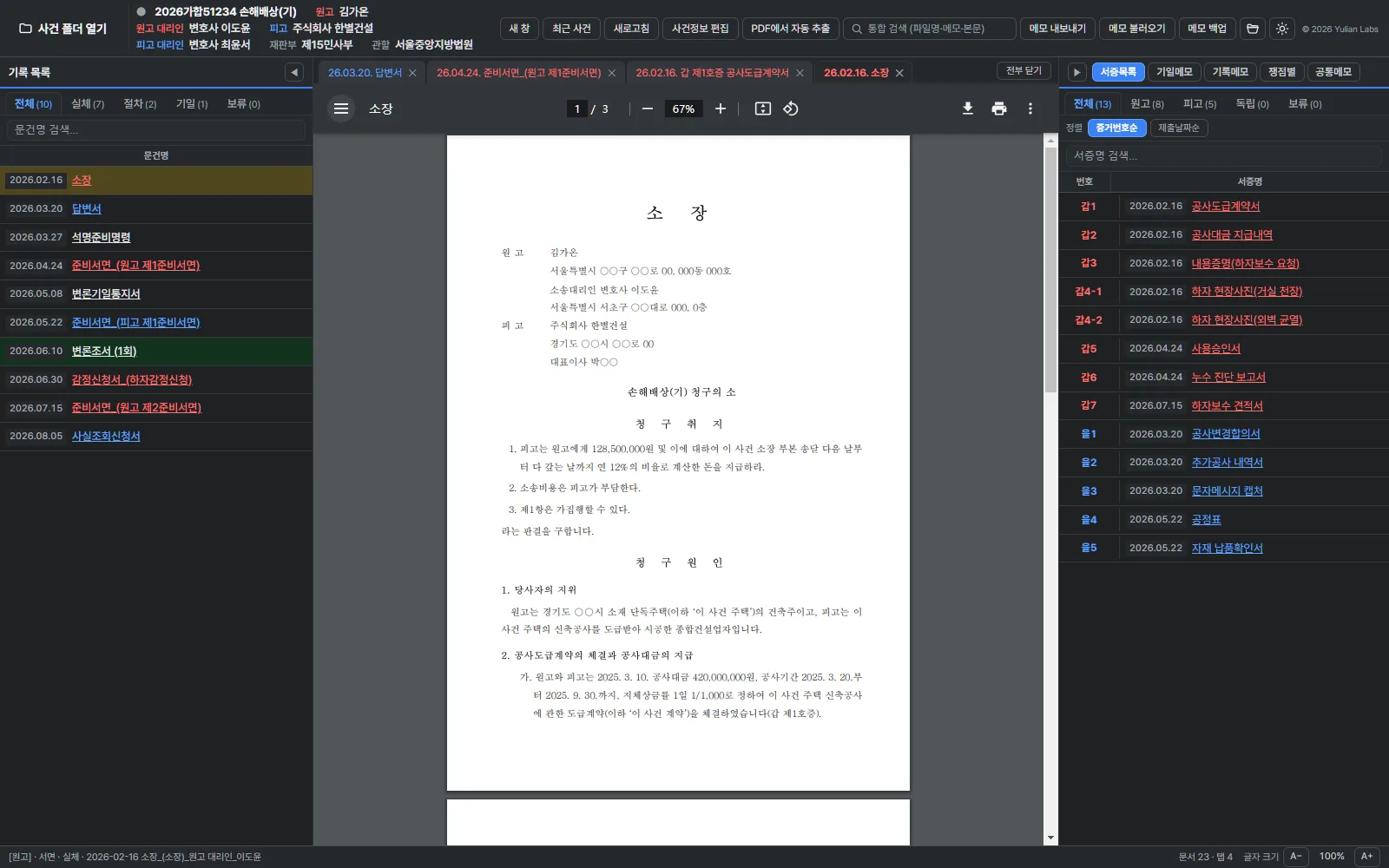Select the 절차 (2) filter tab
The height and width of the screenshot is (868, 1389).
click(140, 103)
